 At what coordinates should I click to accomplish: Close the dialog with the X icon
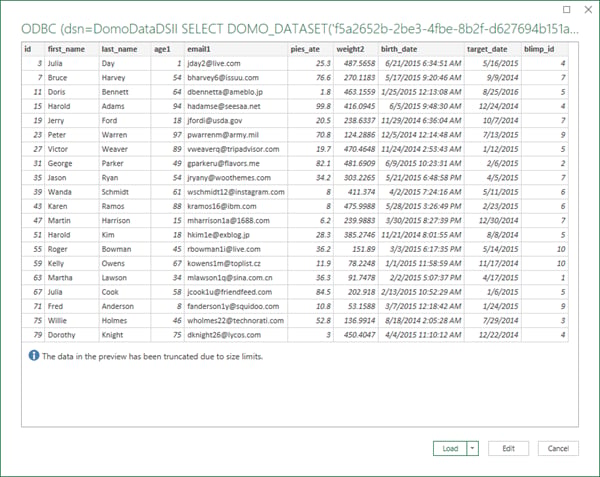coord(588,10)
